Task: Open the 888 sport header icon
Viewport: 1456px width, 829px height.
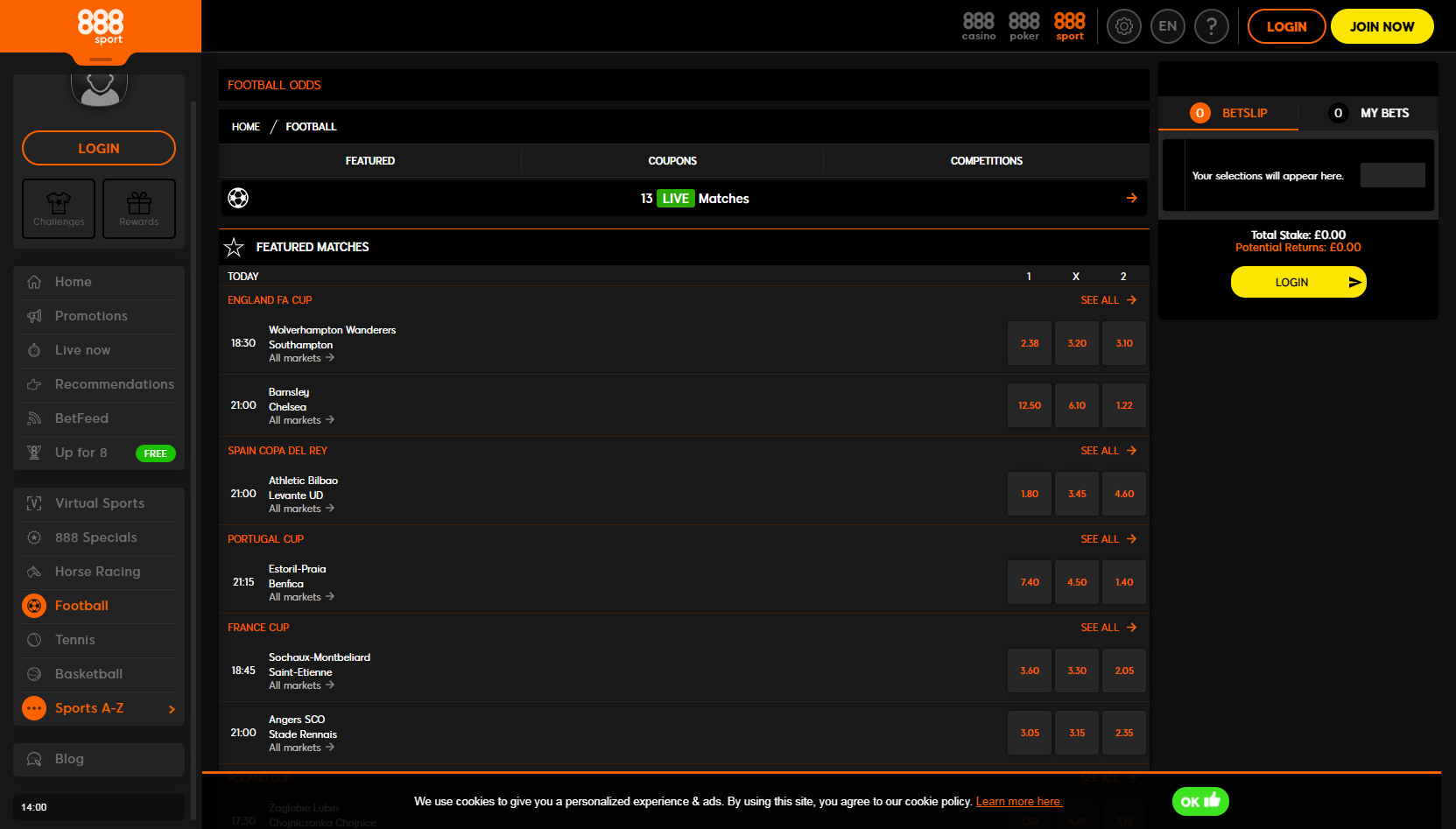Action: tap(1070, 26)
